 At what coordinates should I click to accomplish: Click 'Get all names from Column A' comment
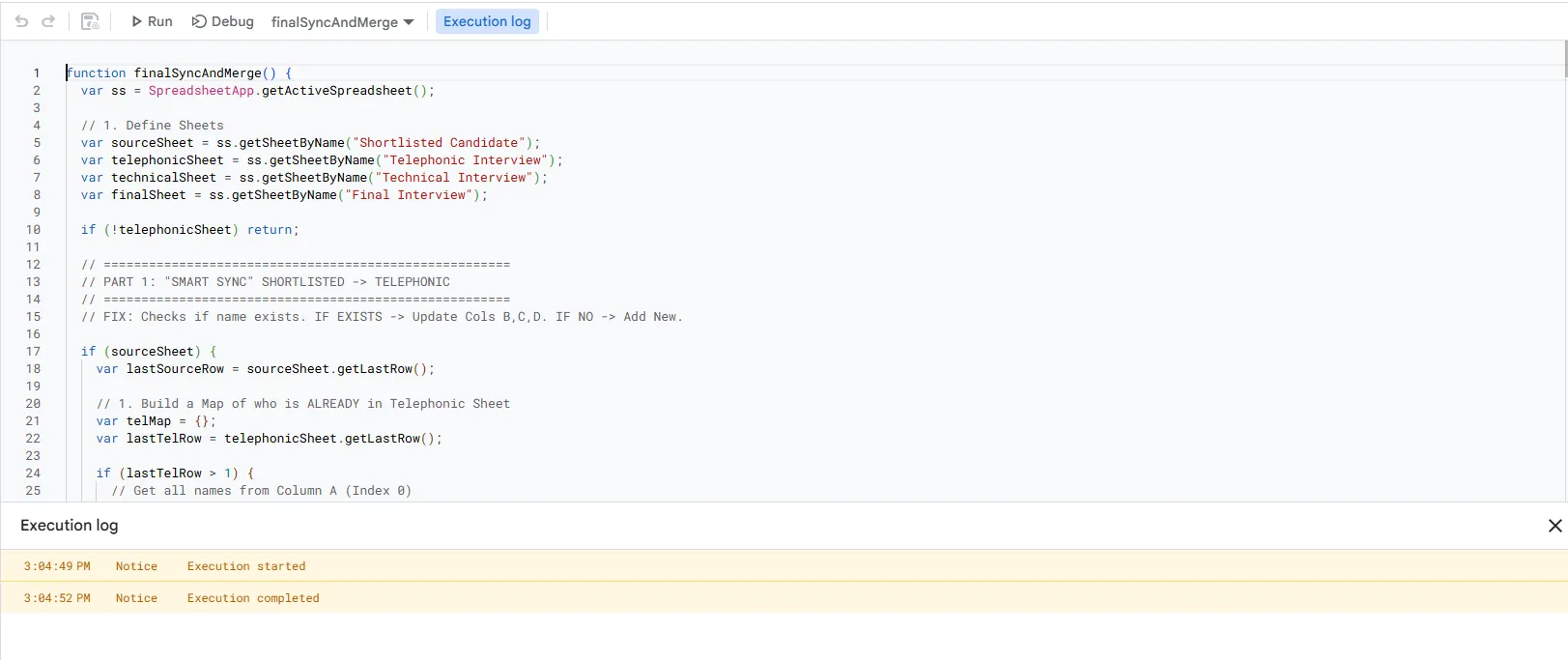pyautogui.click(x=262, y=491)
